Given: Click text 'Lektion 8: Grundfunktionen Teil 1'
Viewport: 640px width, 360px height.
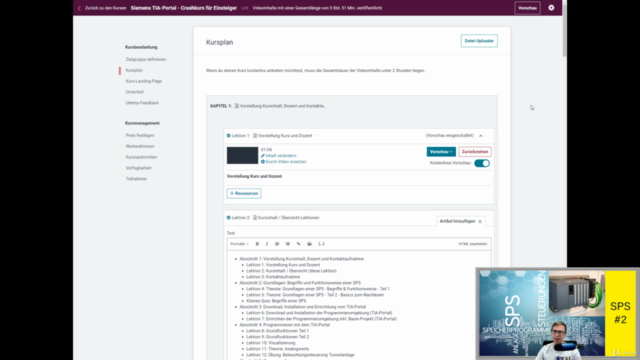Looking at the screenshot, I should pyautogui.click(x=278, y=331).
